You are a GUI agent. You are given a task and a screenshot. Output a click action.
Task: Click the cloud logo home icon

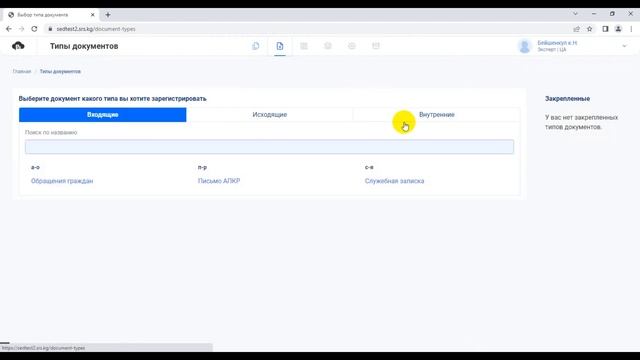point(18,46)
